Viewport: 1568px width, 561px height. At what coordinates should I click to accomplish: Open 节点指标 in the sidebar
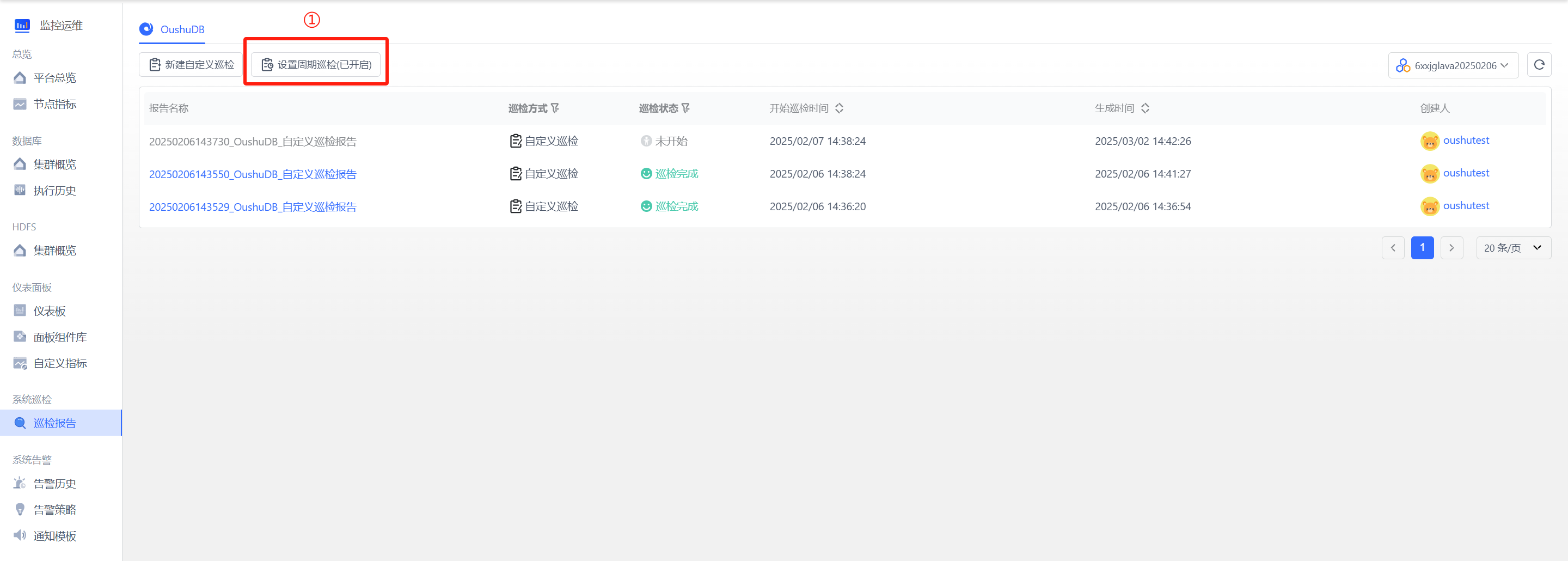click(54, 104)
